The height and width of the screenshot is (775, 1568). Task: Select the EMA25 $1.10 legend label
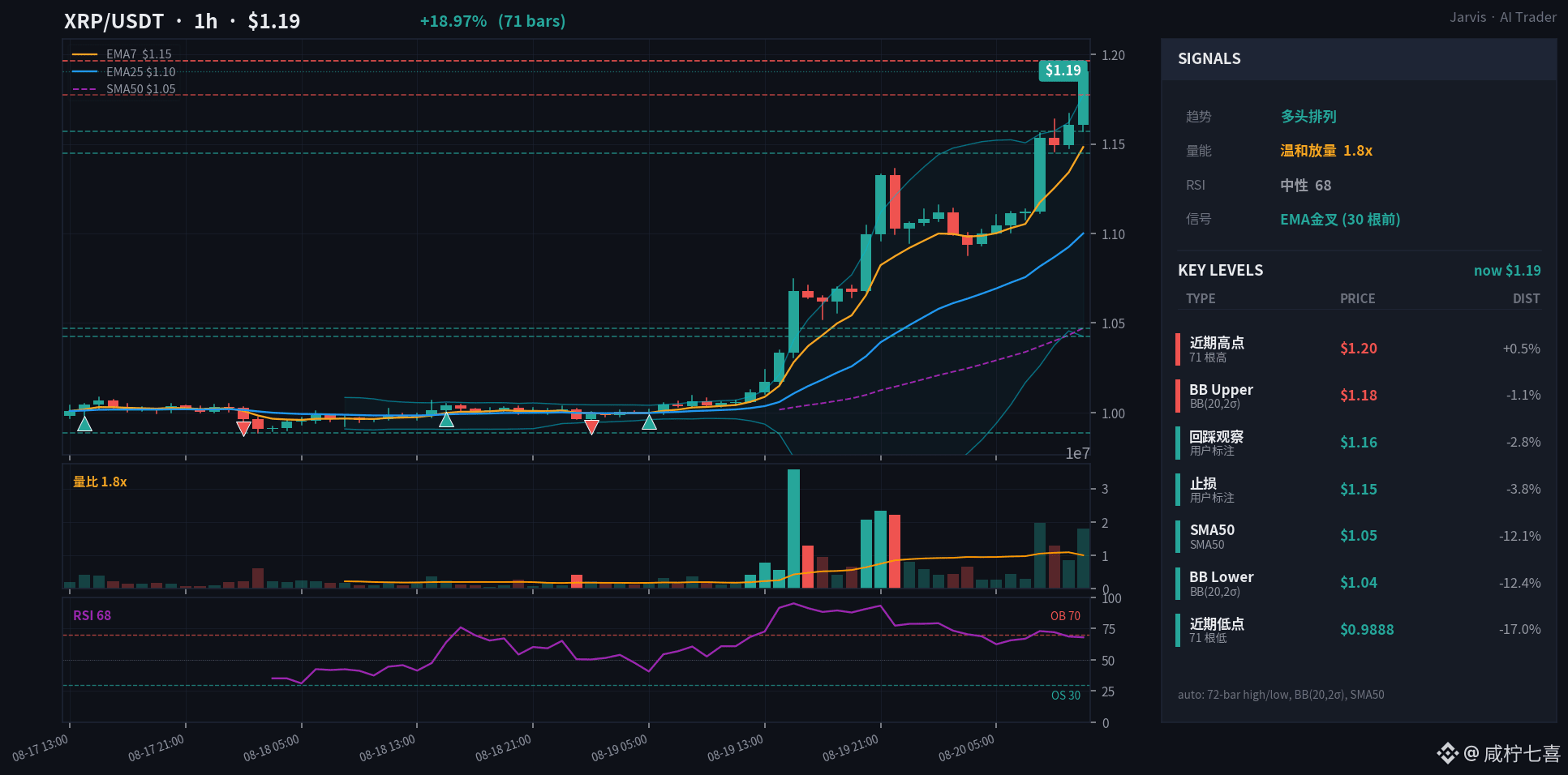140,72
